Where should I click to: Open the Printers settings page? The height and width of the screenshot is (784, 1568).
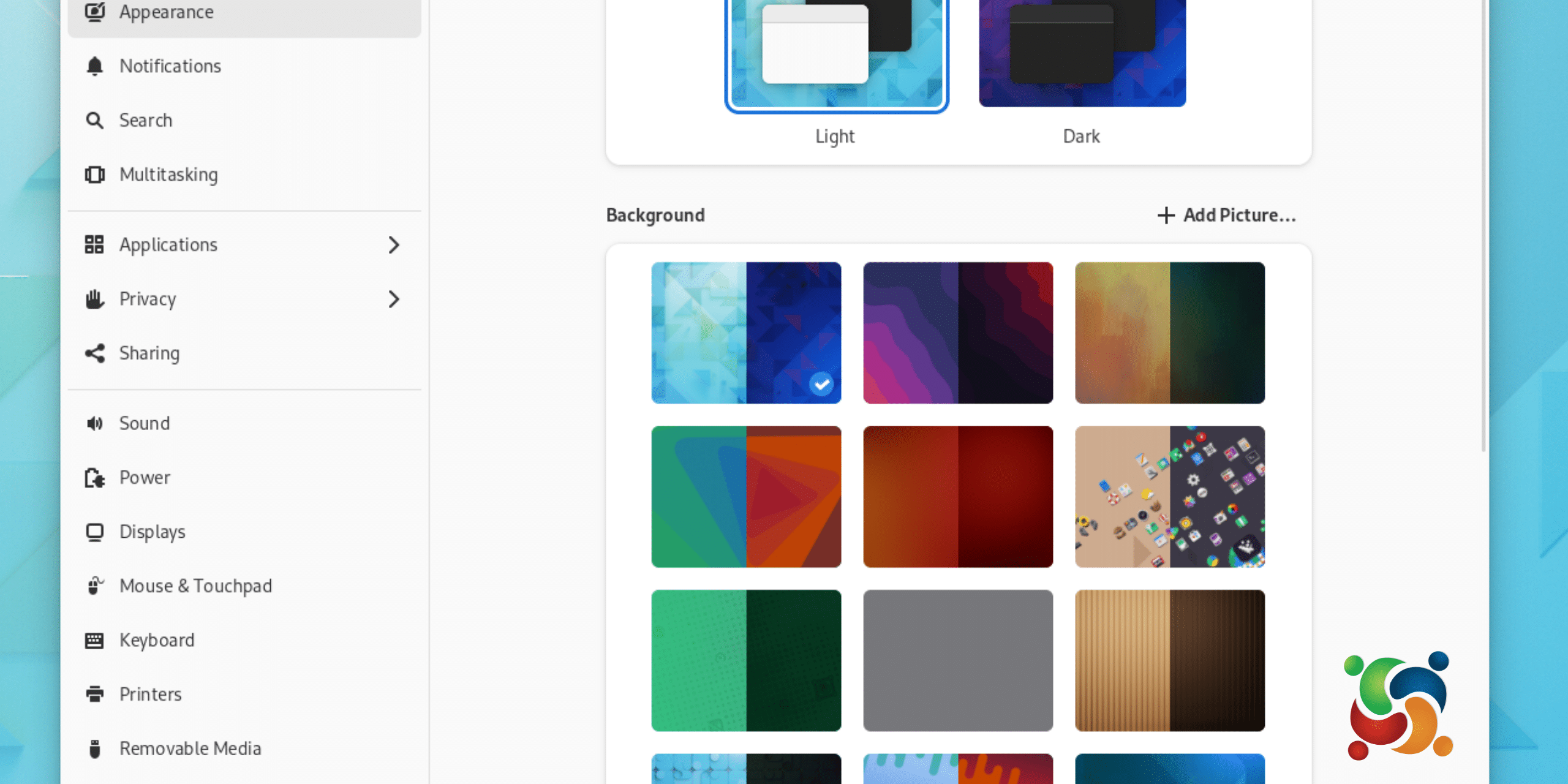[x=244, y=694]
